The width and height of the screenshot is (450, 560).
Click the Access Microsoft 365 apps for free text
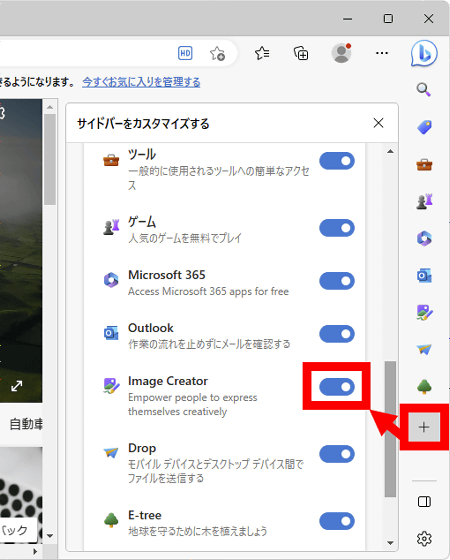pos(209,291)
